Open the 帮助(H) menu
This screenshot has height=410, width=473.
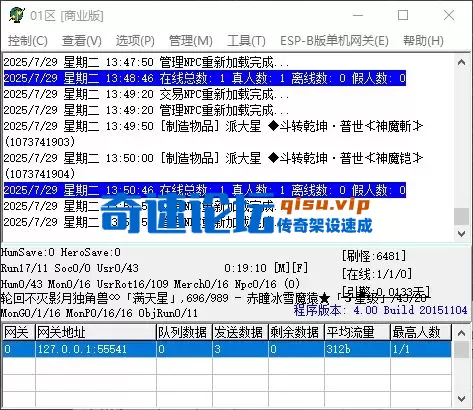pyautogui.click(x=423, y=41)
